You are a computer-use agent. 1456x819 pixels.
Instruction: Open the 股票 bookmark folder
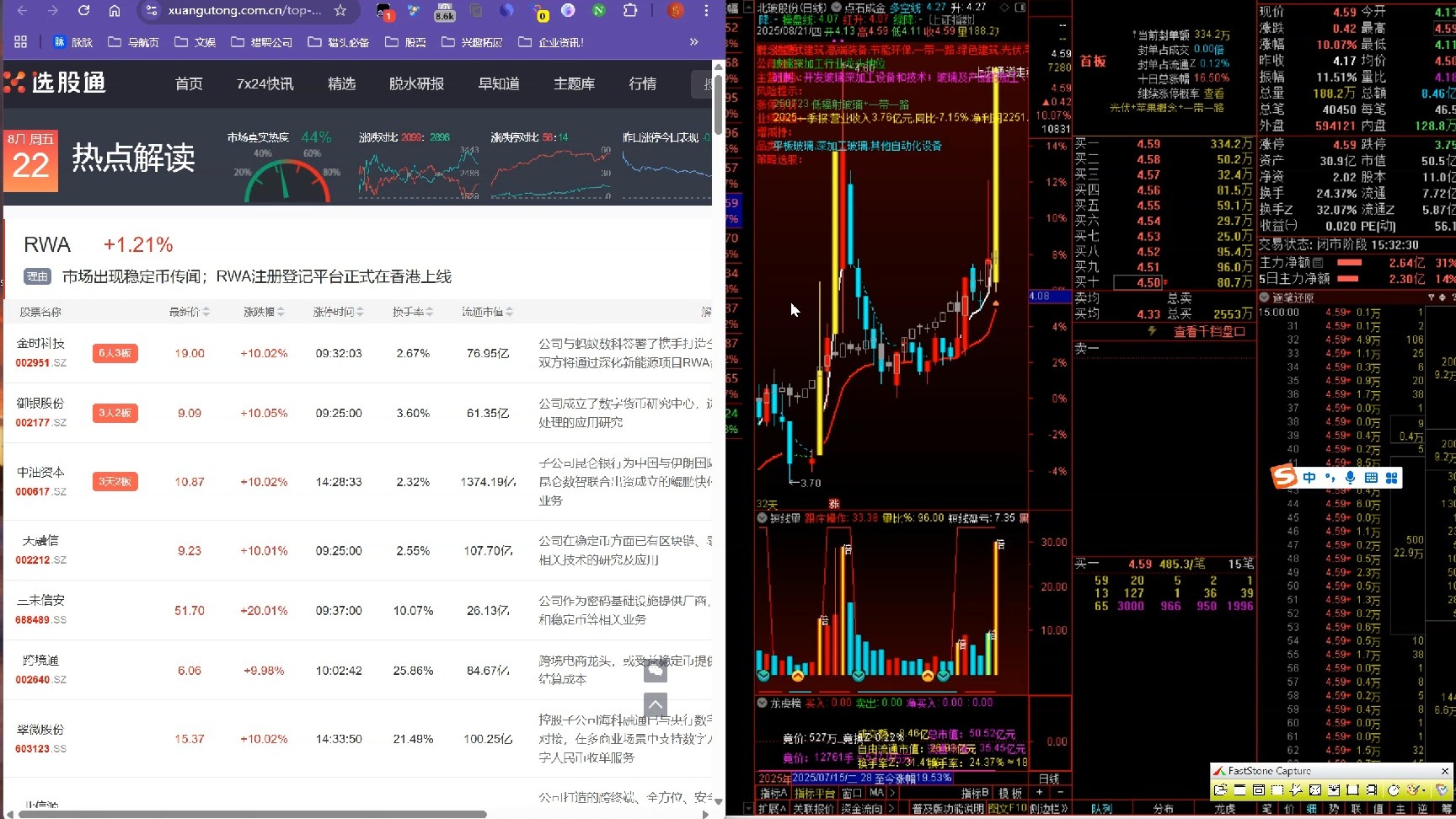click(405, 42)
